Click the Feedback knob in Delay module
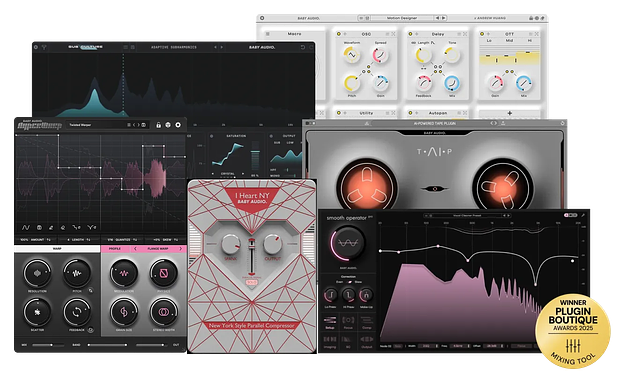Viewport: 625px width, 383px height. pyautogui.click(x=423, y=83)
